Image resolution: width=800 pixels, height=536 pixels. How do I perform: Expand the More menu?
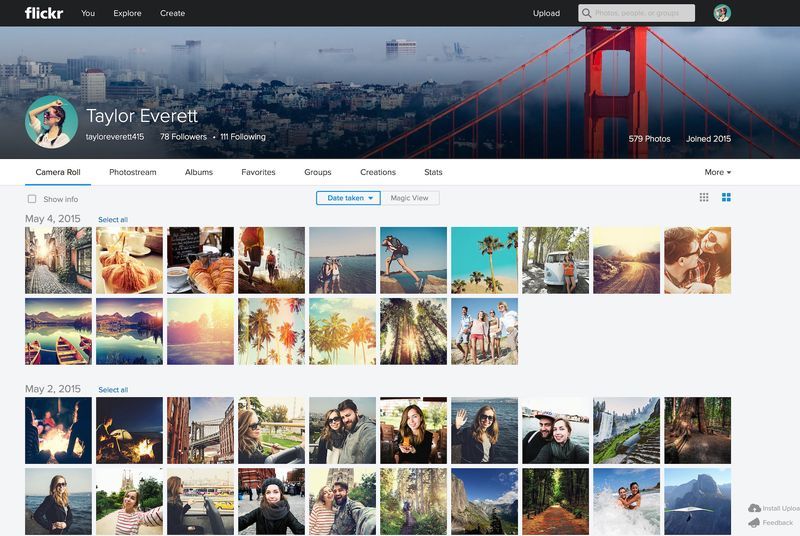pos(717,172)
